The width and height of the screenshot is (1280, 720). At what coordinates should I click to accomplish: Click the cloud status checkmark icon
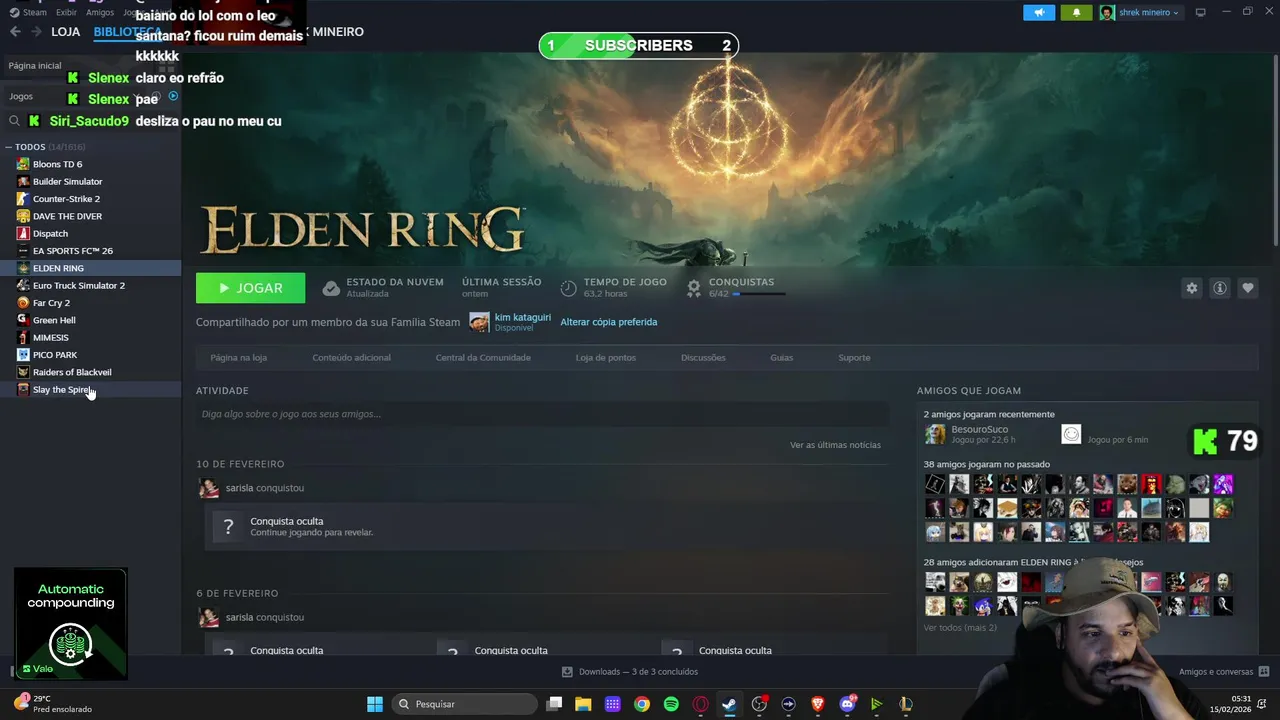(x=331, y=288)
